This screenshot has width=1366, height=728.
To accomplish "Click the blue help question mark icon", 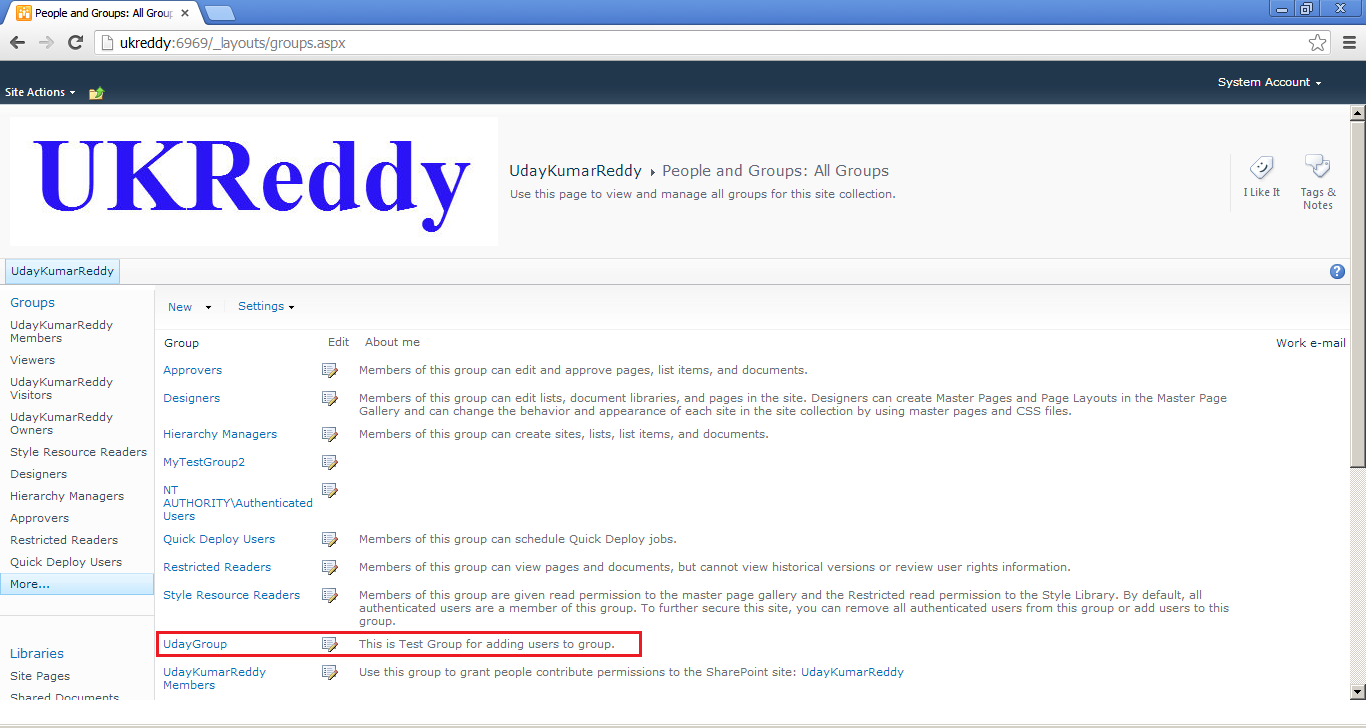I will point(1337,272).
